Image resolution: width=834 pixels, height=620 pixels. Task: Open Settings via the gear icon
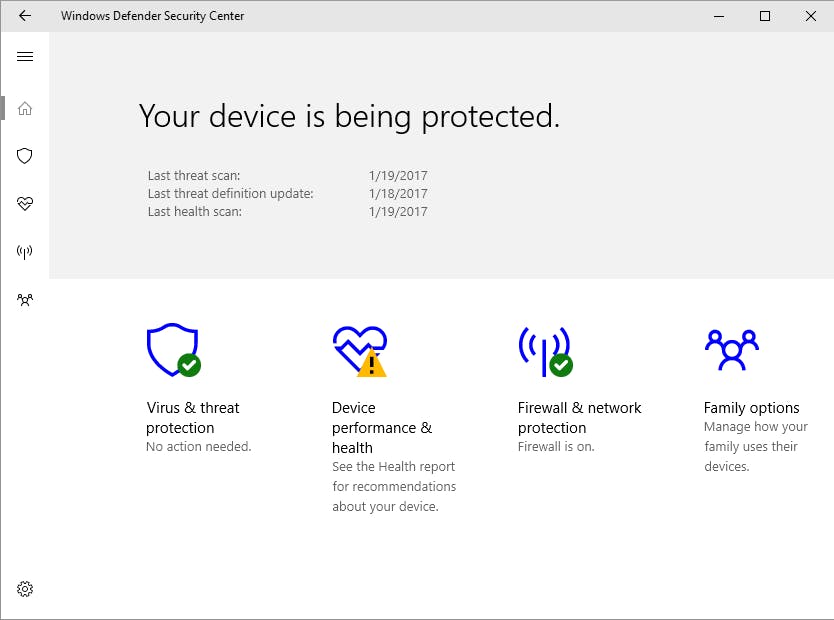tap(25, 589)
